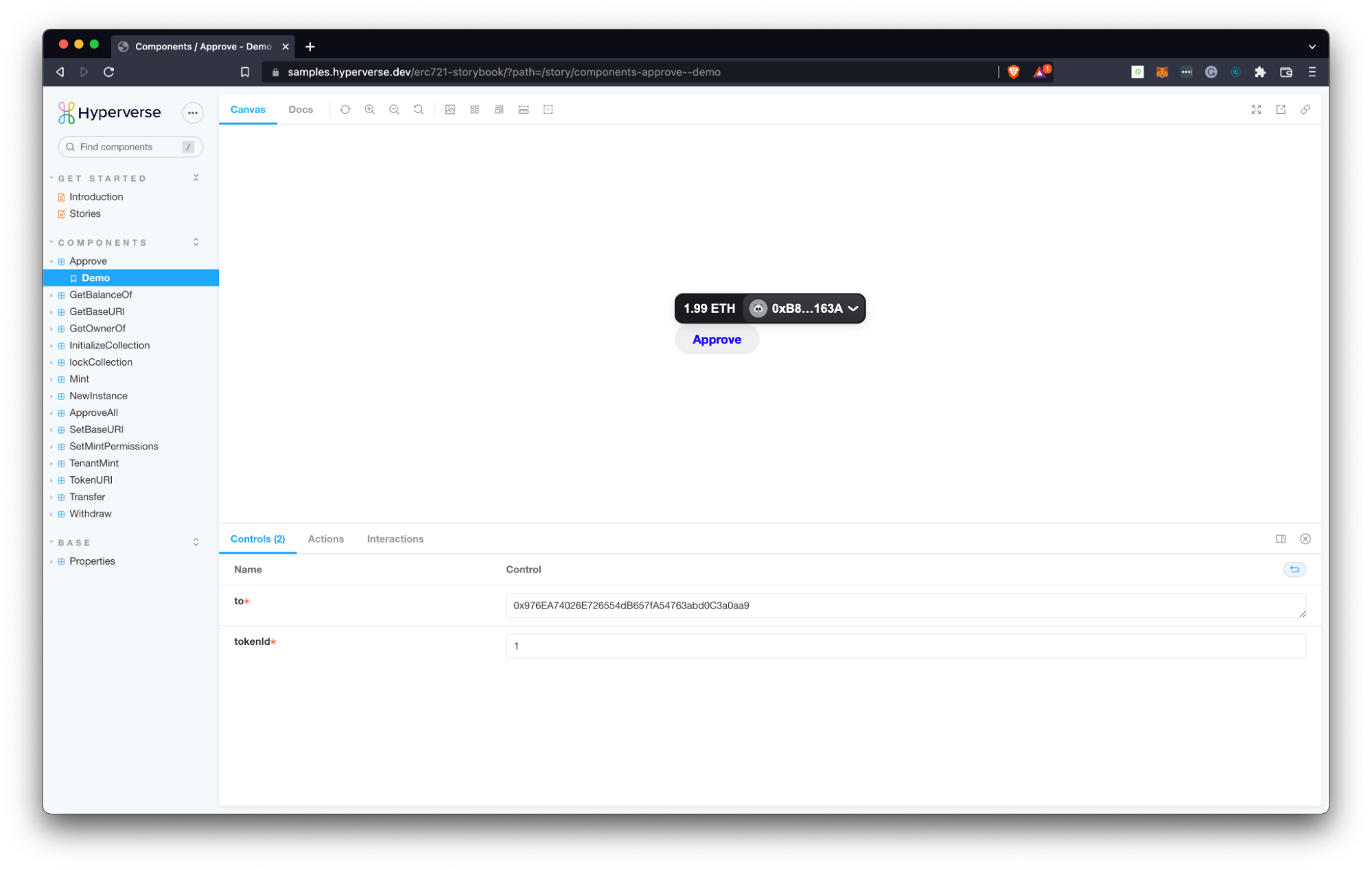Screen dimensions: 1372x870
Task: Collapse the COMPONENTS section
Action: pyautogui.click(x=102, y=243)
